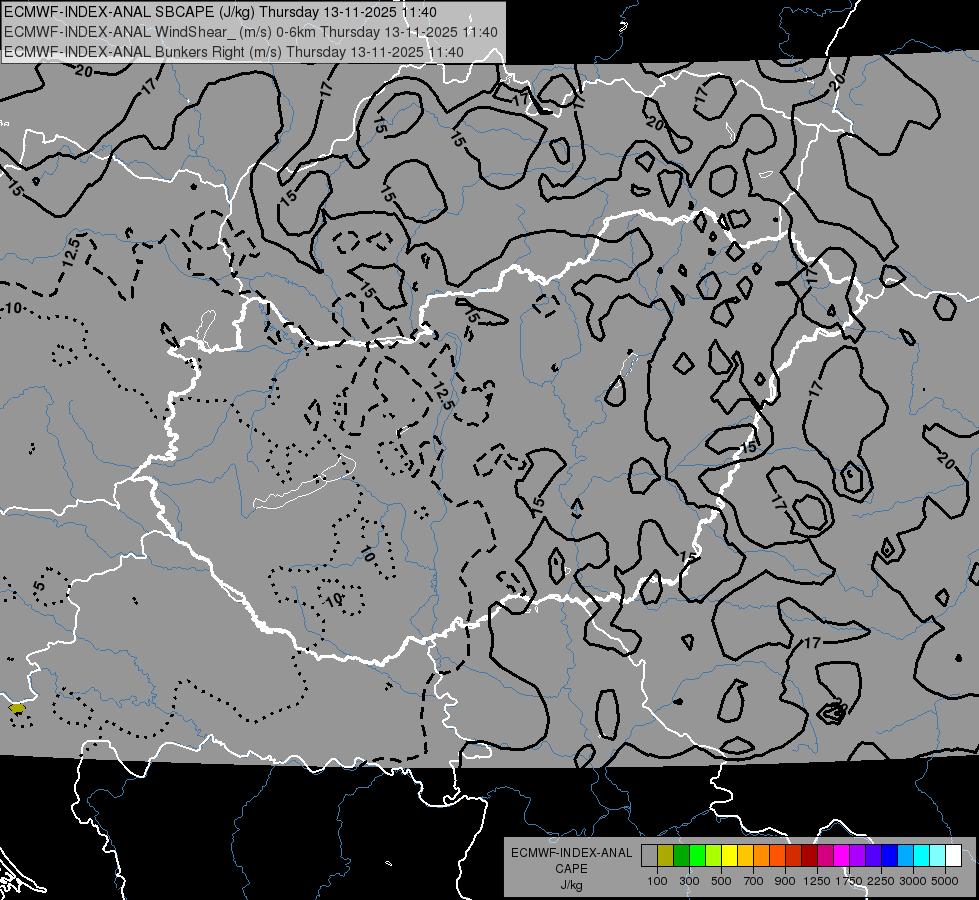979x900 pixels.
Task: Pick the yellow-green CAPE legend swatch
Action: coord(714,856)
